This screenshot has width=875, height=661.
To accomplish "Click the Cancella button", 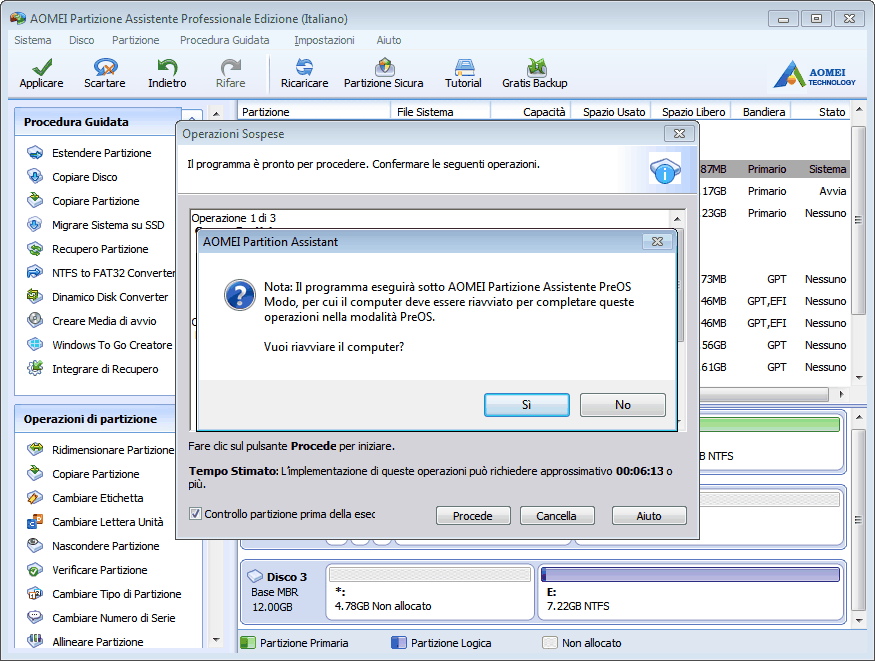I will click(557, 516).
